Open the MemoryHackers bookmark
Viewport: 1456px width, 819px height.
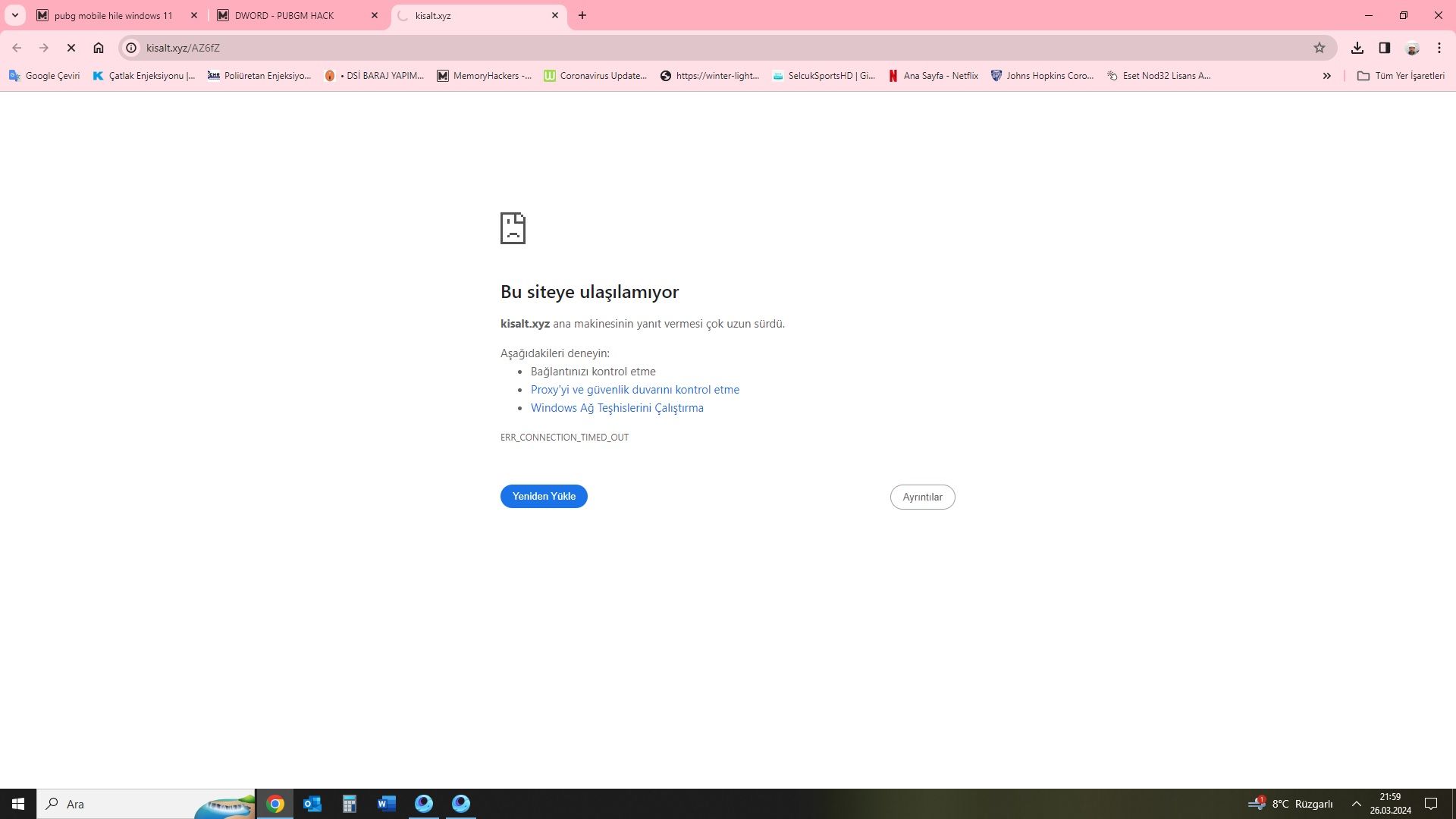(485, 76)
